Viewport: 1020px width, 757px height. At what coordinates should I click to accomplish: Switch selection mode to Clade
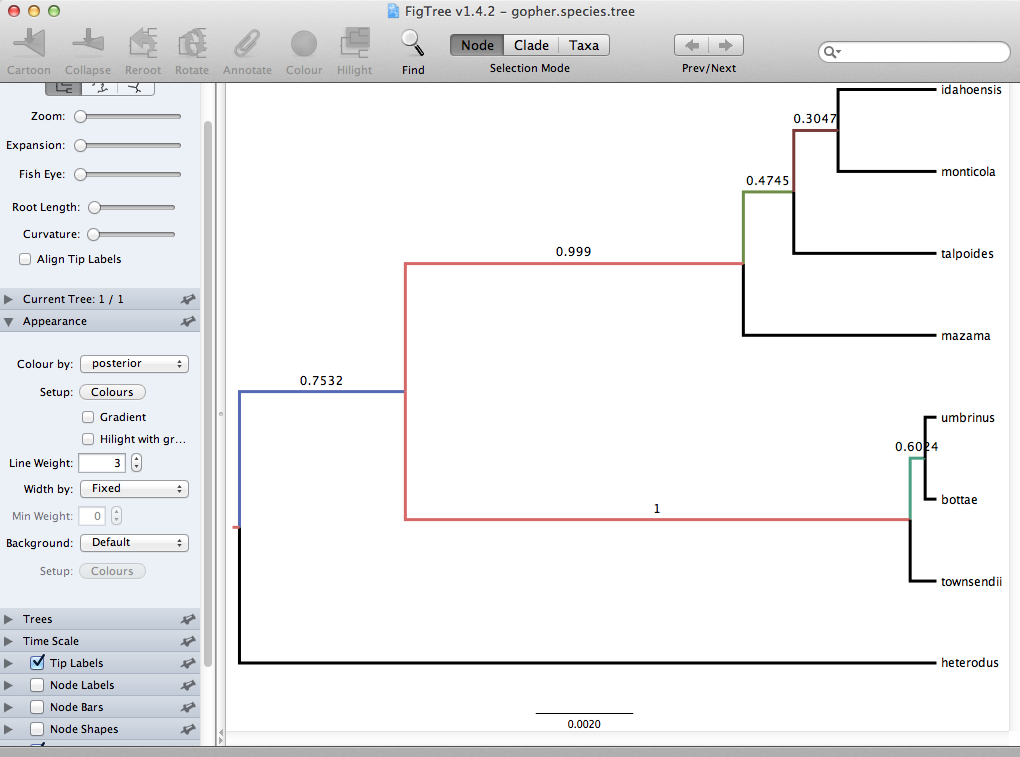click(531, 45)
